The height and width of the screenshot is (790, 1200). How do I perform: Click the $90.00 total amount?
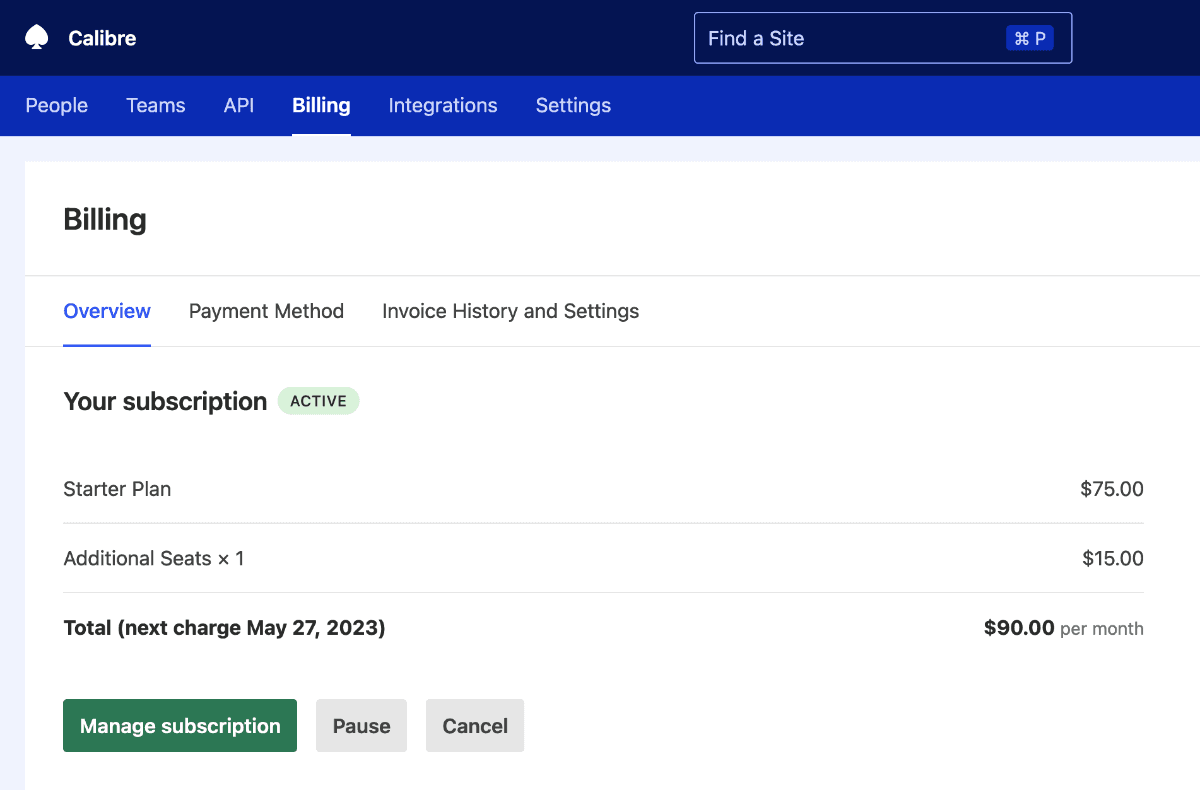1019,627
